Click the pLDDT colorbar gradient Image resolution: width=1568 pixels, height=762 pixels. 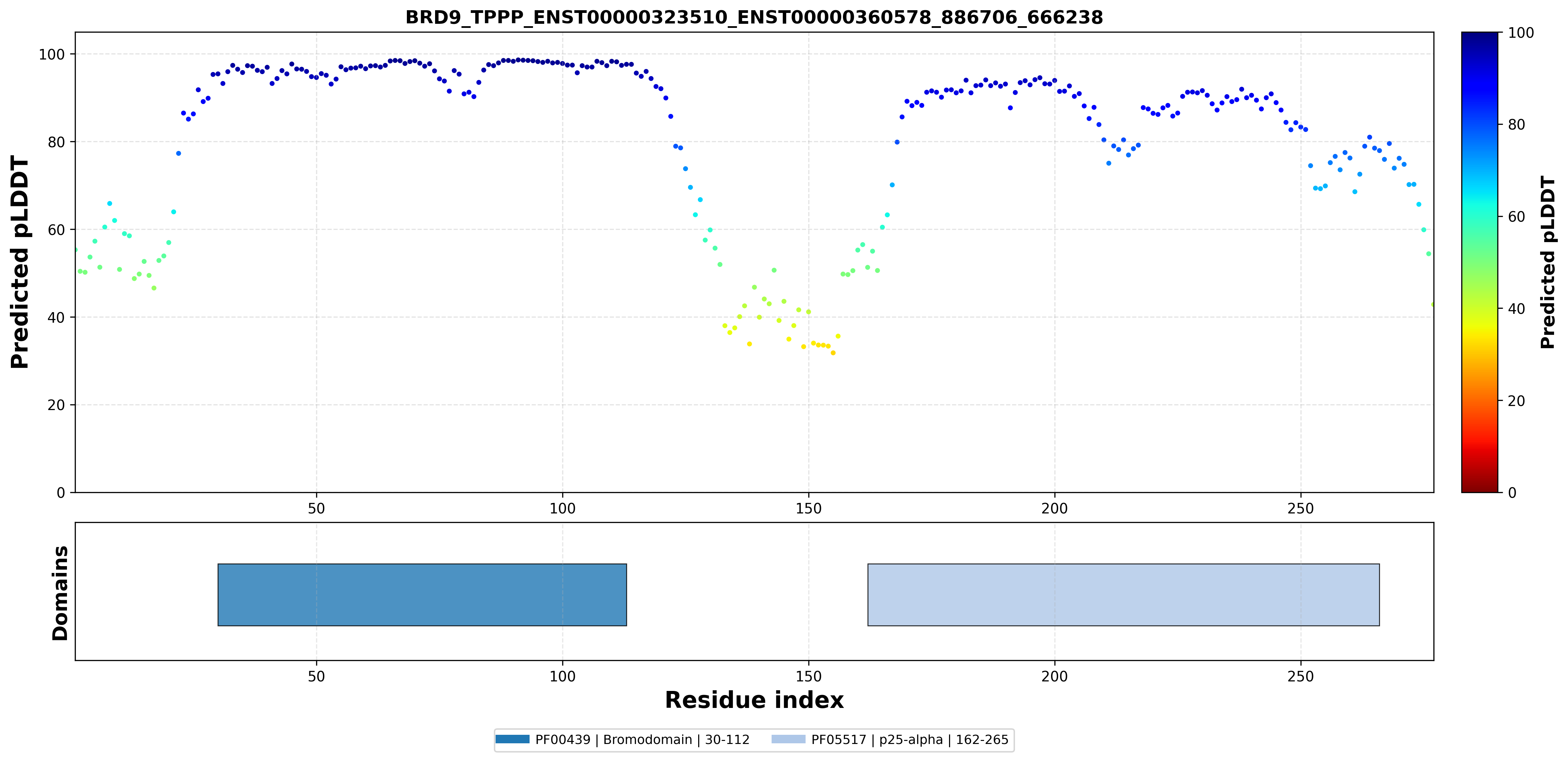[1480, 262]
